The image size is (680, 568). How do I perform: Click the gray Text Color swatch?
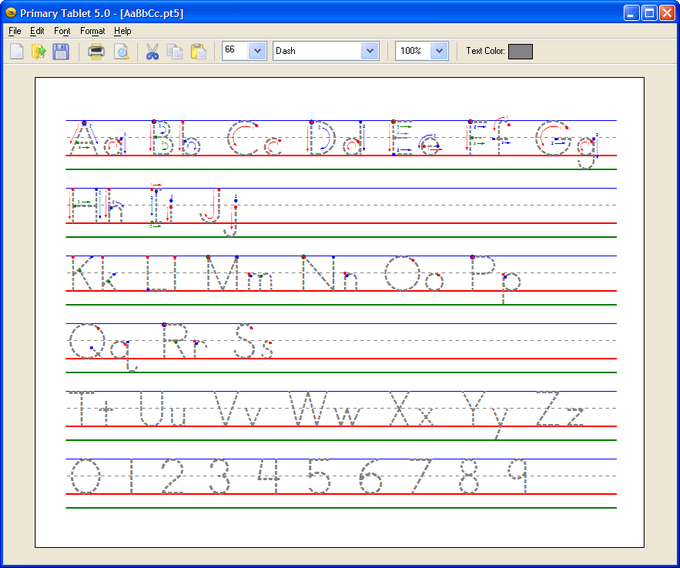coord(520,51)
